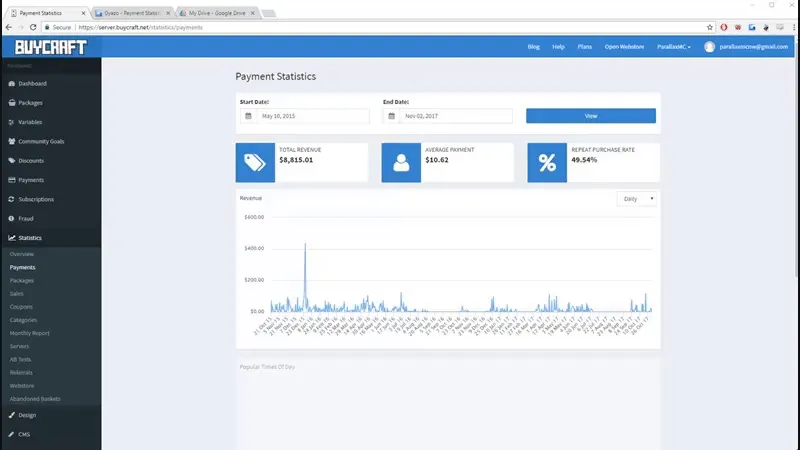The image size is (800, 450).
Task: Open the Fraud warning icon
Action: [12, 218]
